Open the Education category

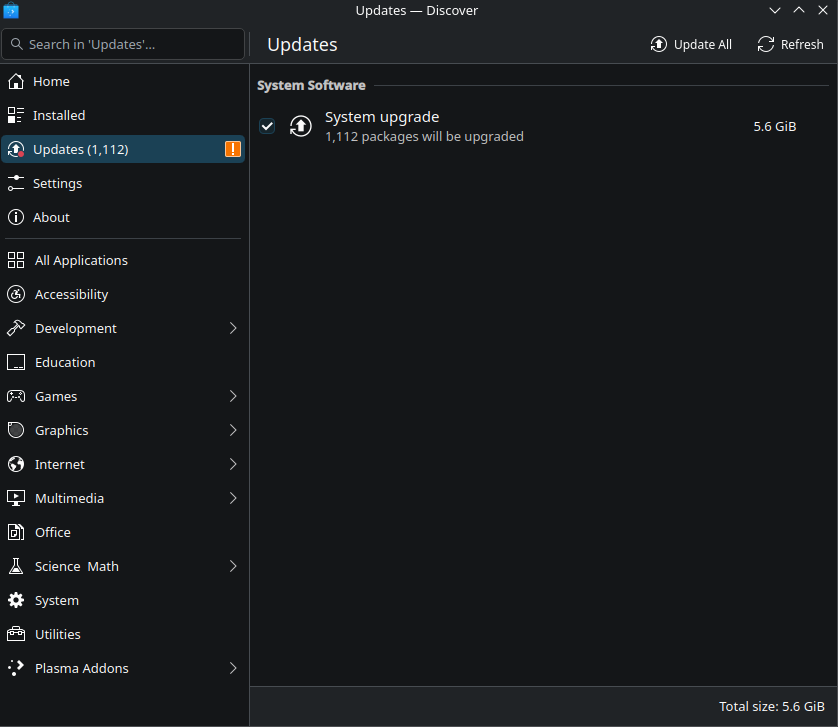(x=123, y=362)
